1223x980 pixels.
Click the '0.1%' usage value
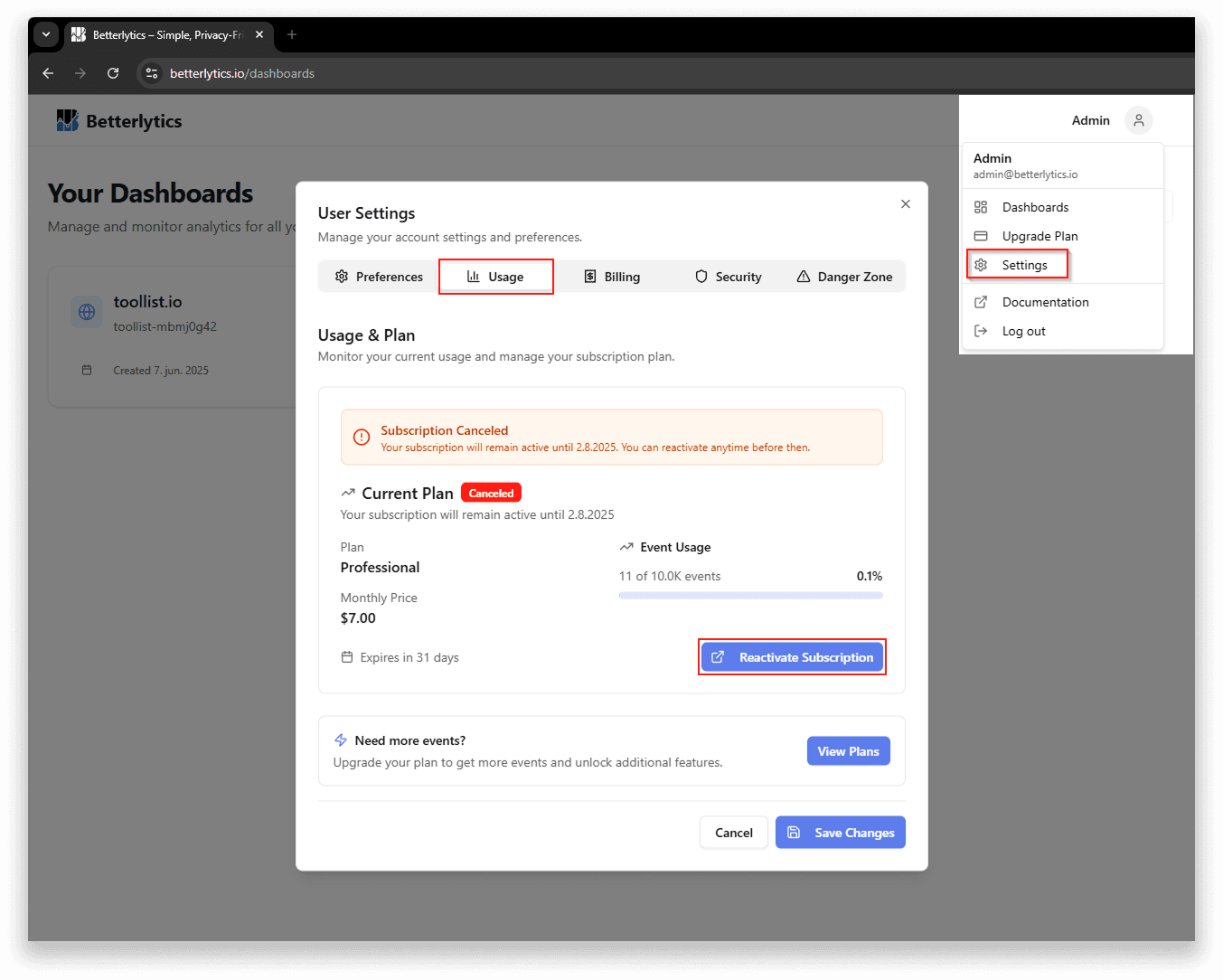[x=870, y=576]
